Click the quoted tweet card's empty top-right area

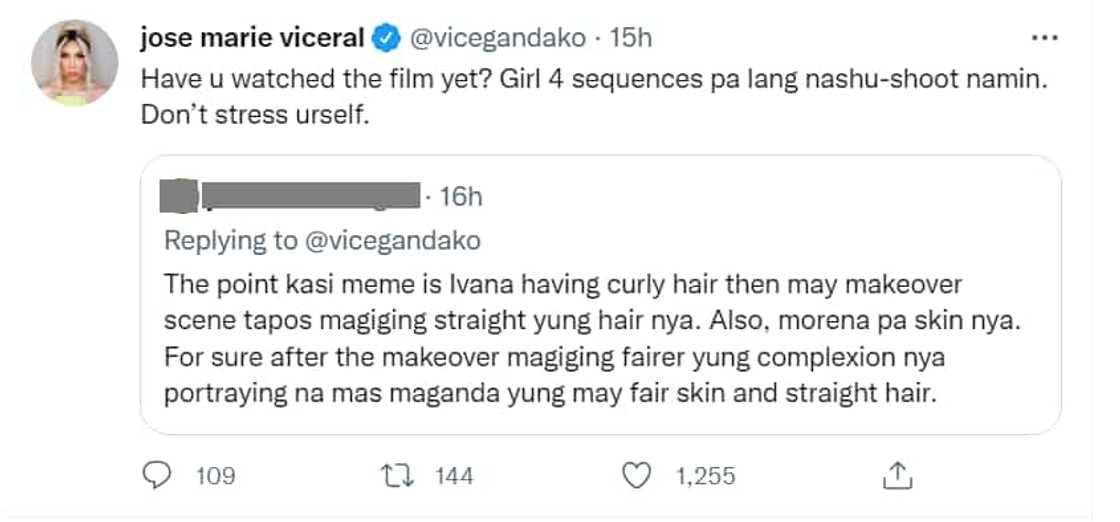coord(850,197)
